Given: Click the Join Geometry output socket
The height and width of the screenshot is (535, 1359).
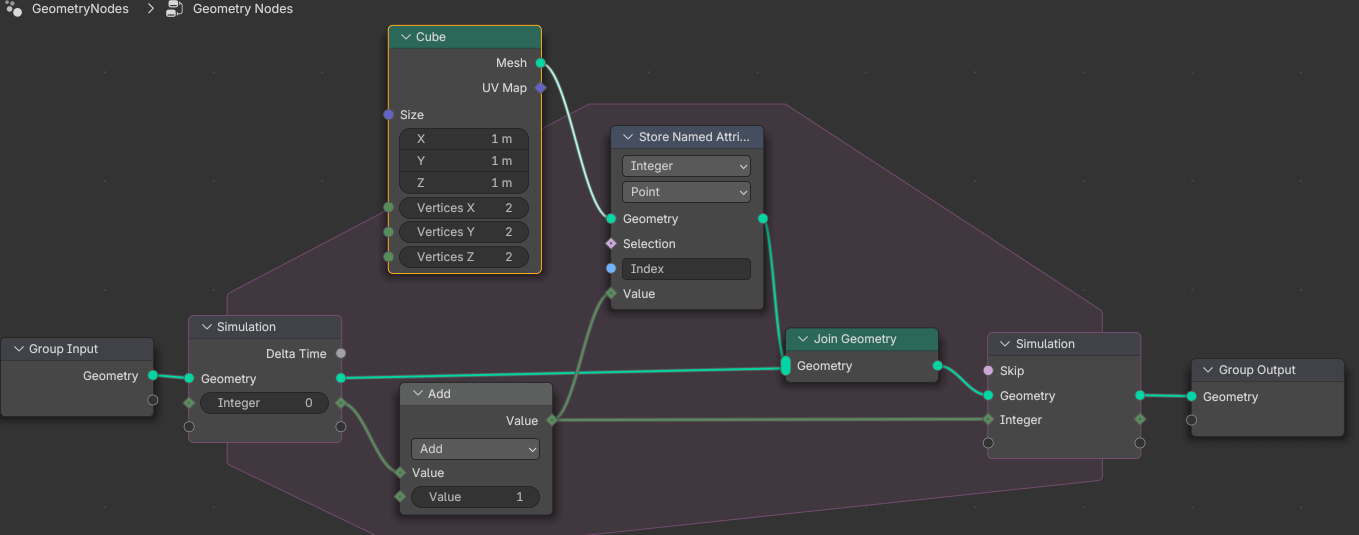Looking at the screenshot, I should pos(937,366).
